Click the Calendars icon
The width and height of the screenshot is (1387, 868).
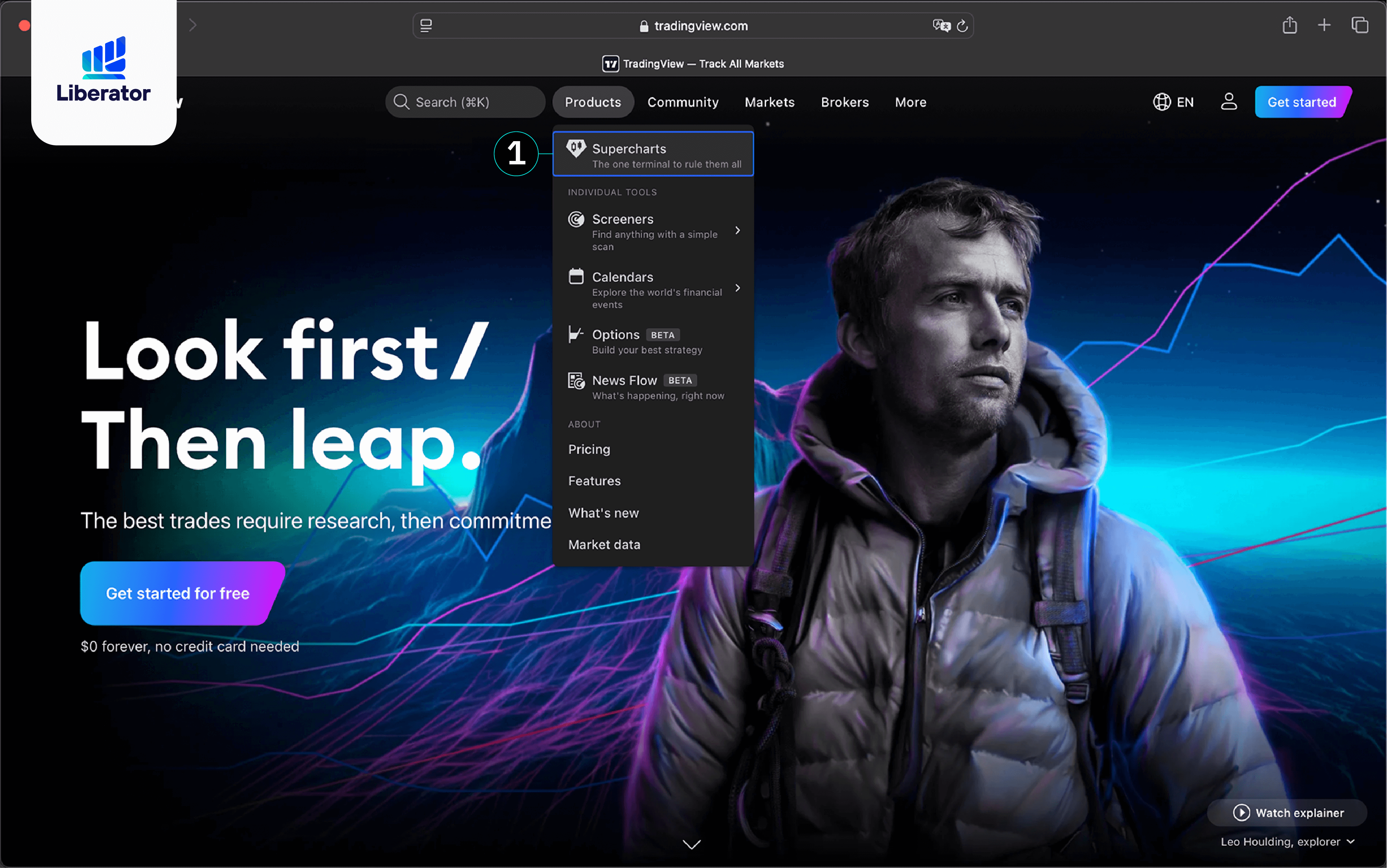pos(576,276)
